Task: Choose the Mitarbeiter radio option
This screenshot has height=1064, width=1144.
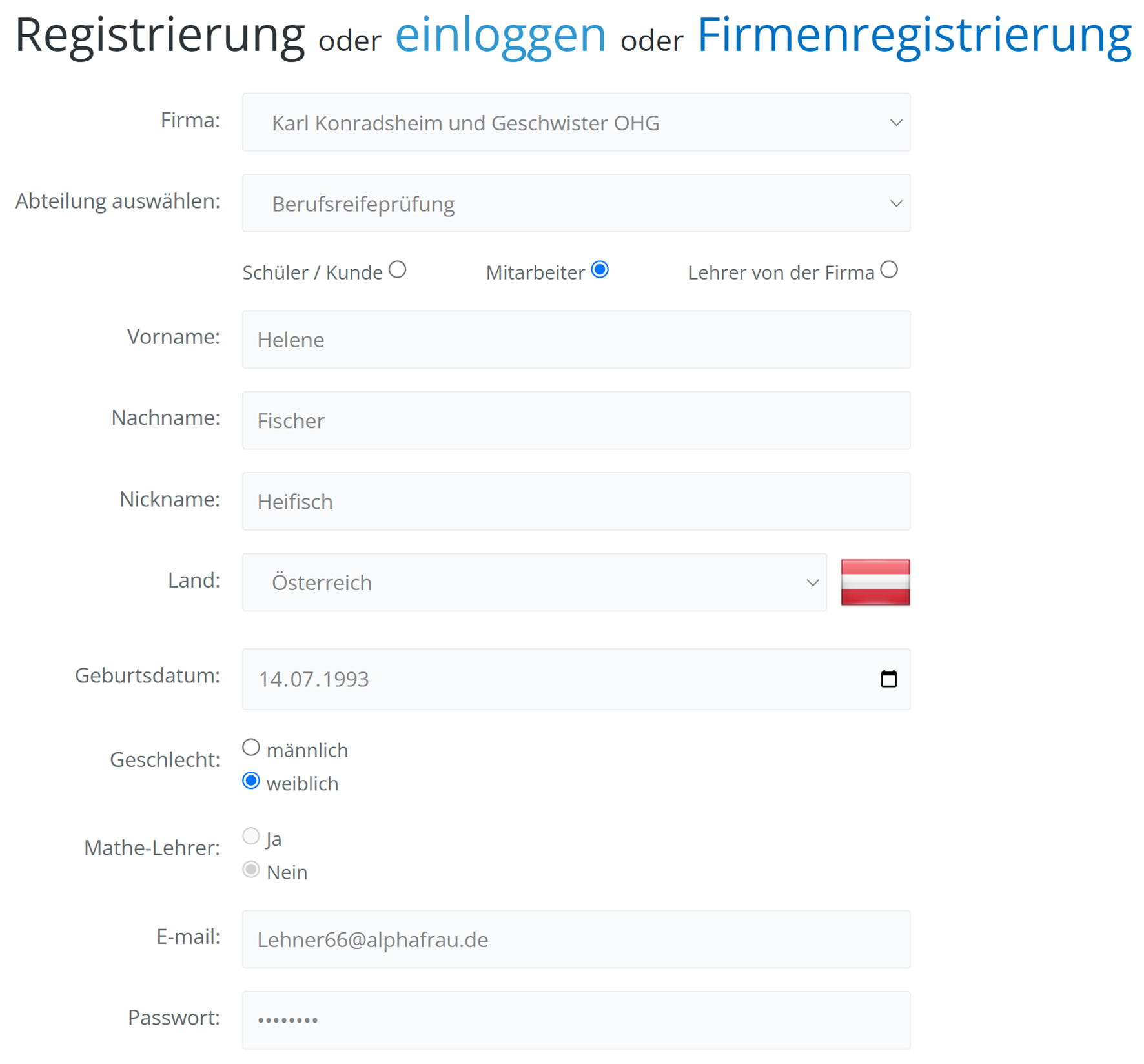Action: (x=600, y=270)
